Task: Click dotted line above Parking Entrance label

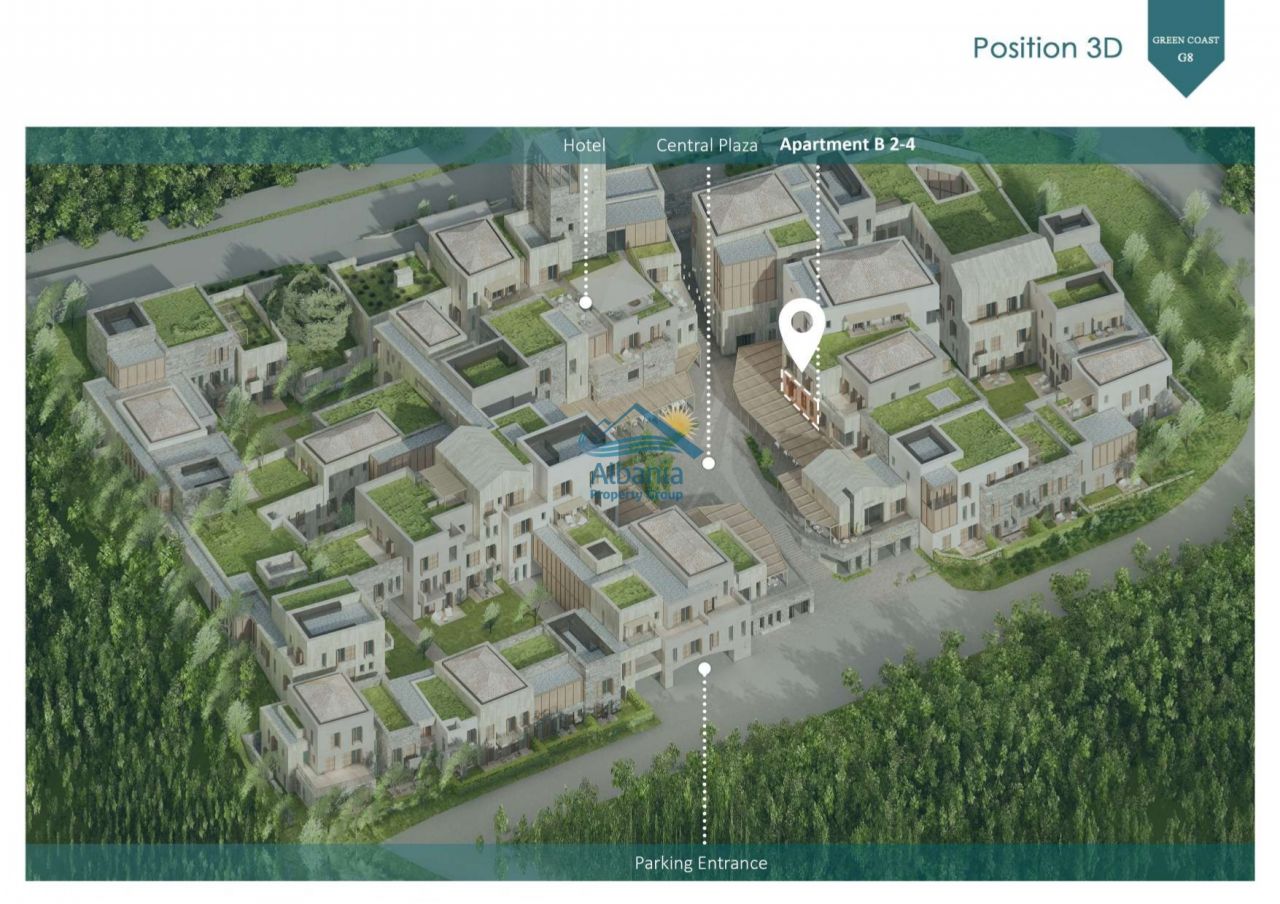Action: 704,760
